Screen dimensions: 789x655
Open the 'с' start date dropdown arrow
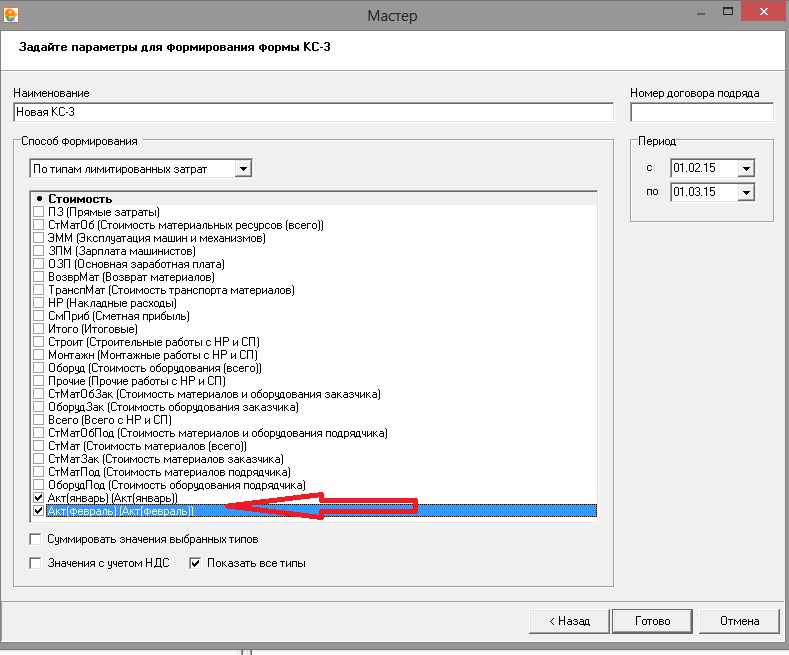(x=746, y=168)
